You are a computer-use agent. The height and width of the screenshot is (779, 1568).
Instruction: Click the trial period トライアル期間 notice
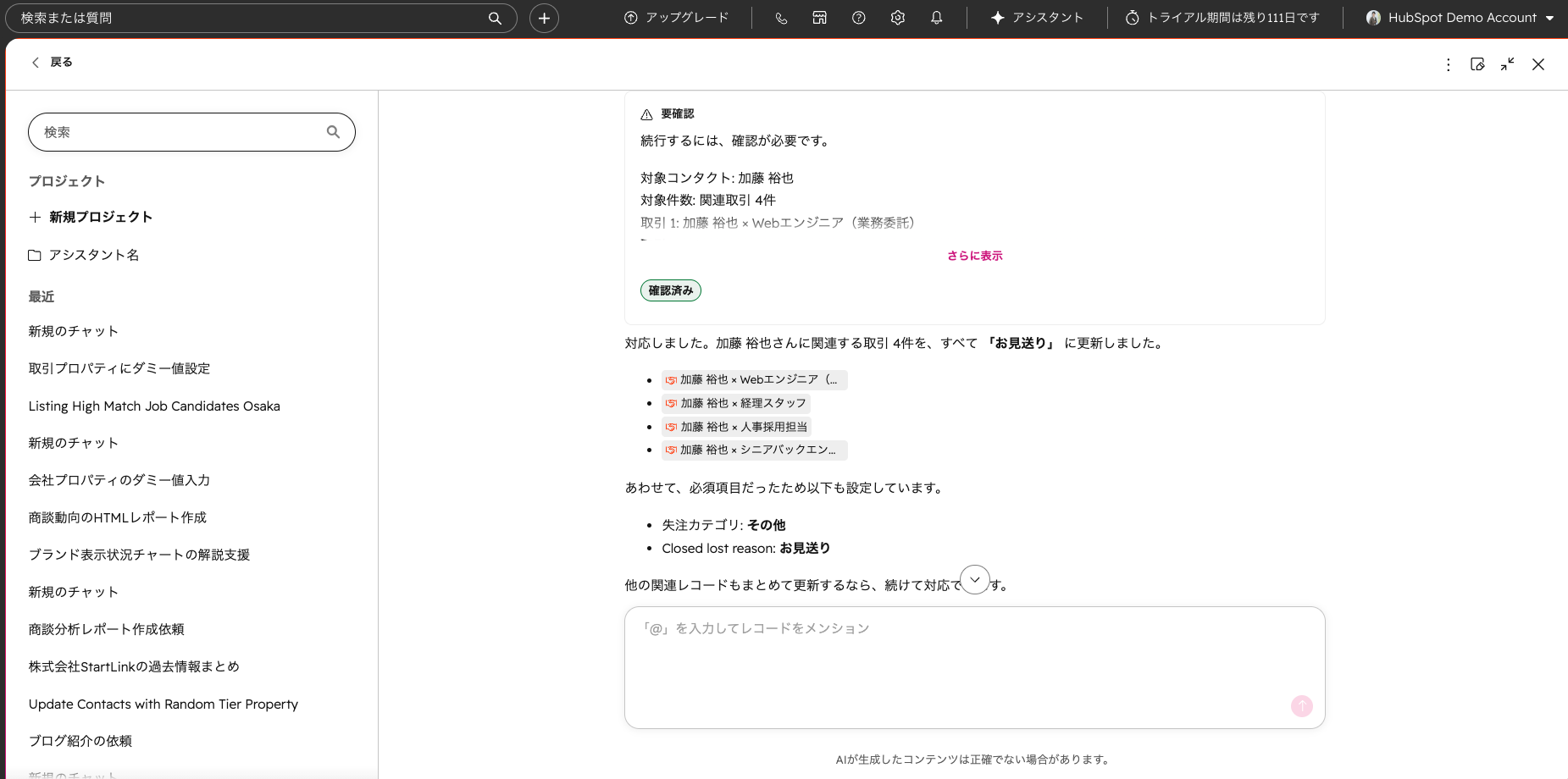click(x=1222, y=18)
